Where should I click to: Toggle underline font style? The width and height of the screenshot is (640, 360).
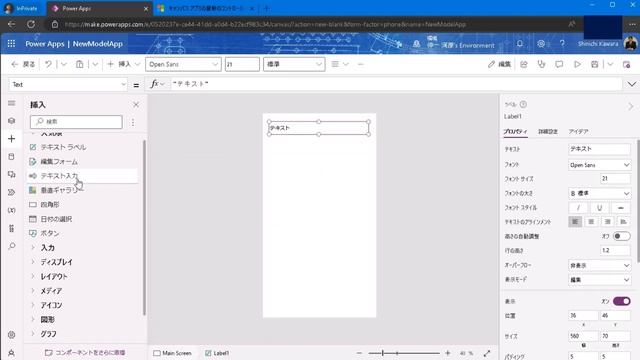point(599,207)
